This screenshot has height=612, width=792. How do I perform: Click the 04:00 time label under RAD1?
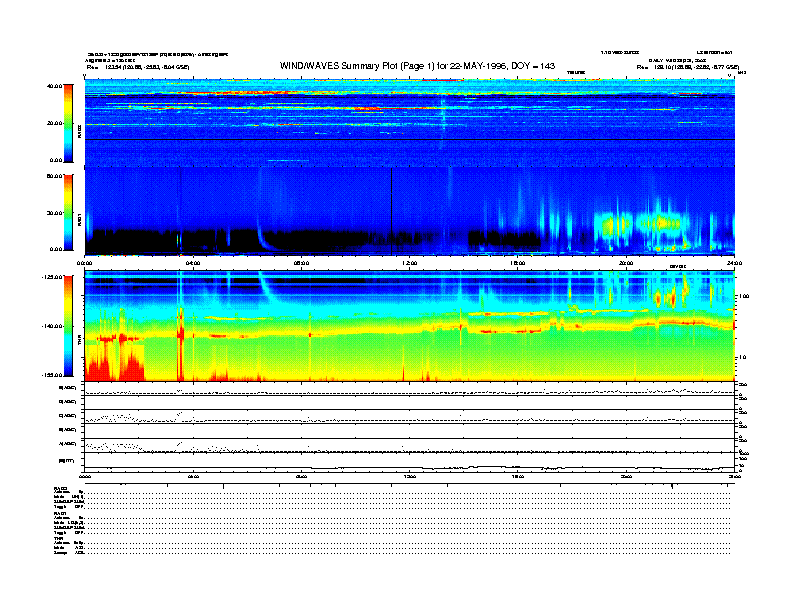tap(193, 263)
